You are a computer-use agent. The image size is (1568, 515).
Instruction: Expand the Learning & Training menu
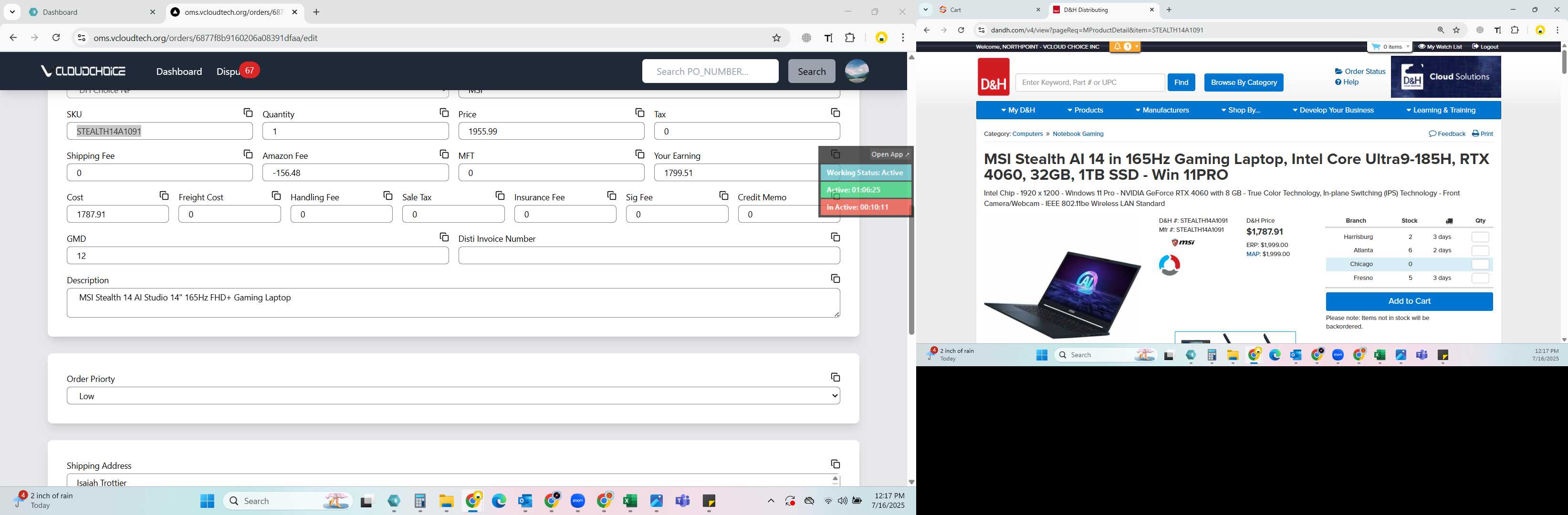click(x=1441, y=111)
